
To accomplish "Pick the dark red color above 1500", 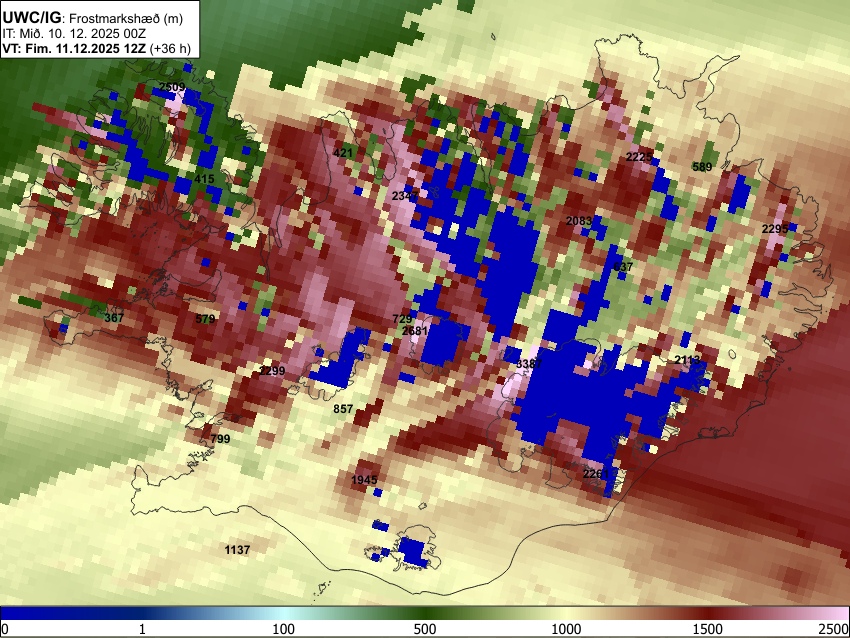I will 708,613.
